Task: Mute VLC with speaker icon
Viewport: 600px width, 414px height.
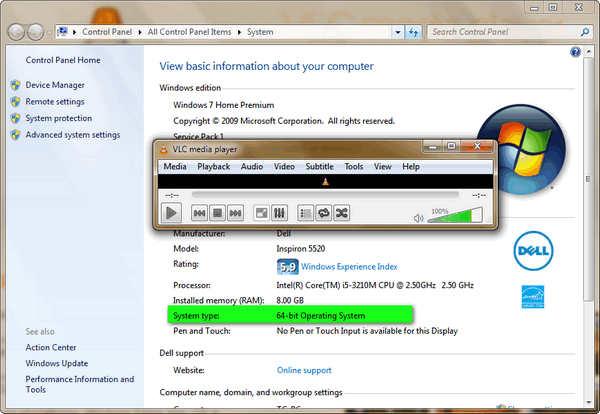Action: pyautogui.click(x=418, y=218)
